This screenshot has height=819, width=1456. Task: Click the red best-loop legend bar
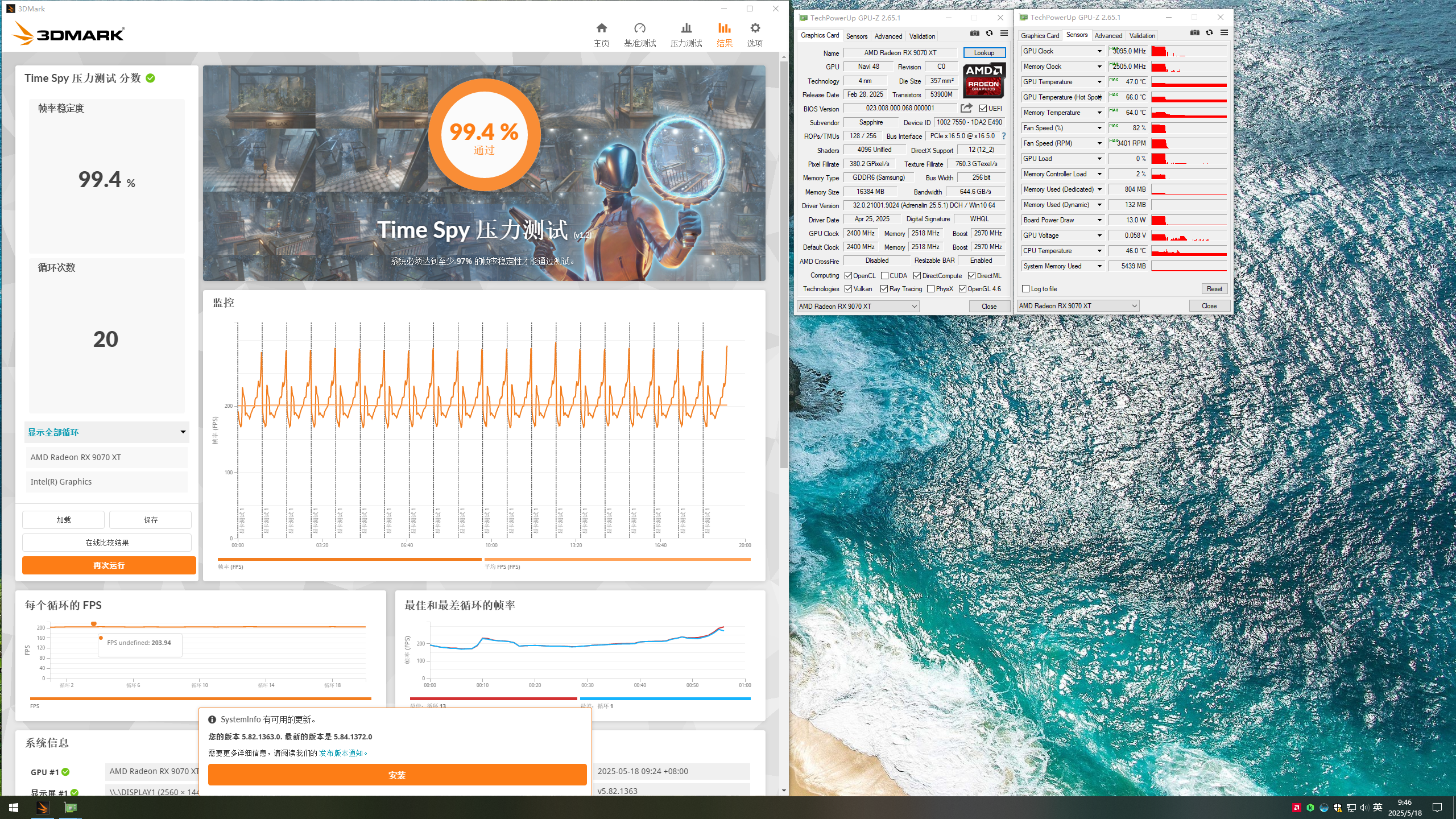(x=493, y=698)
